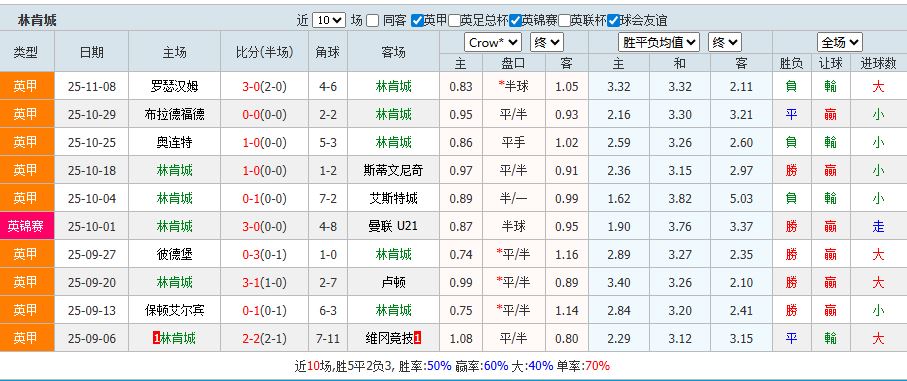Viewport: 907px width, 381px height.
Task: Toggle the 同客 checkbox
Action: 373,21
